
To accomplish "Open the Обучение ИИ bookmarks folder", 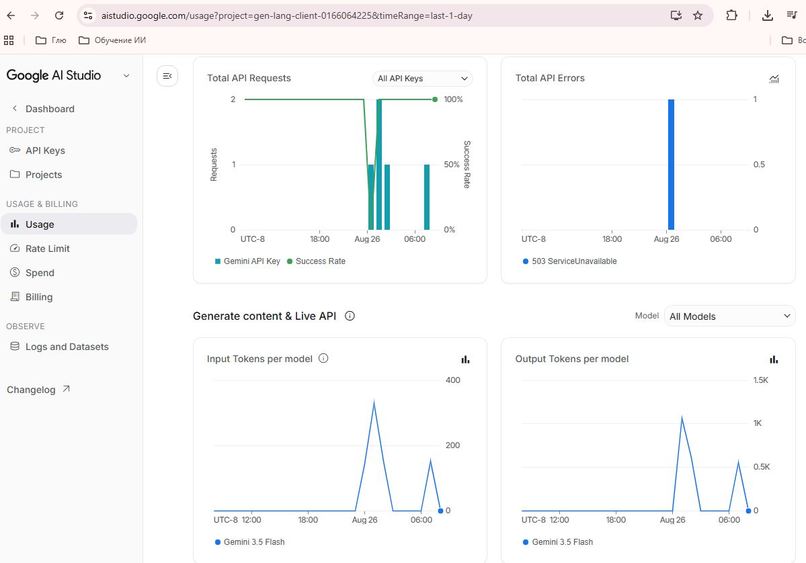I will tap(112, 40).
